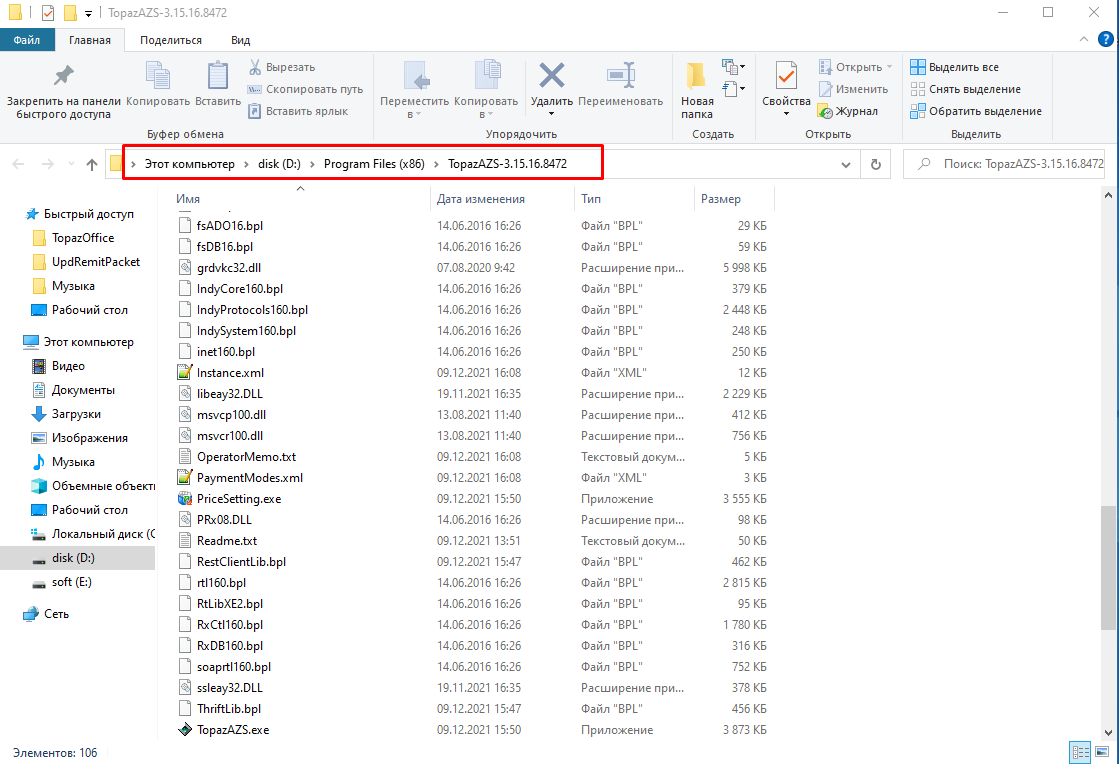Viewport: 1119px width, 764px height.
Task: Click the up-folder arrow button
Action: coord(92,164)
